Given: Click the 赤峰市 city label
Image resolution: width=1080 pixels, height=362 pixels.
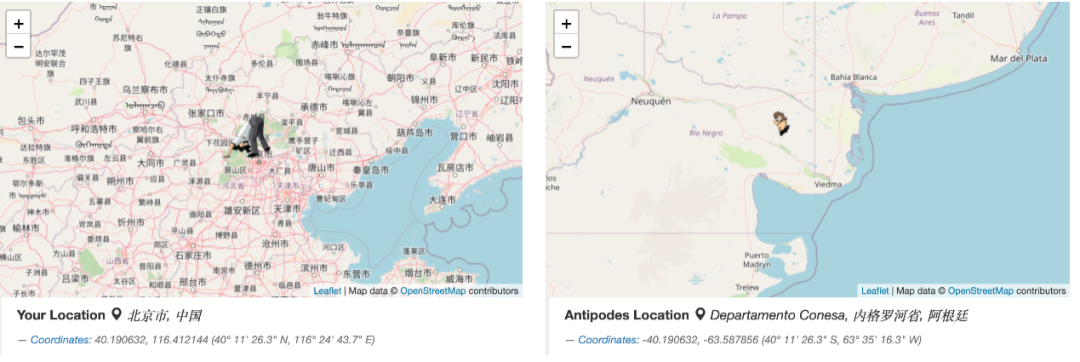Looking at the screenshot, I should (x=324, y=45).
